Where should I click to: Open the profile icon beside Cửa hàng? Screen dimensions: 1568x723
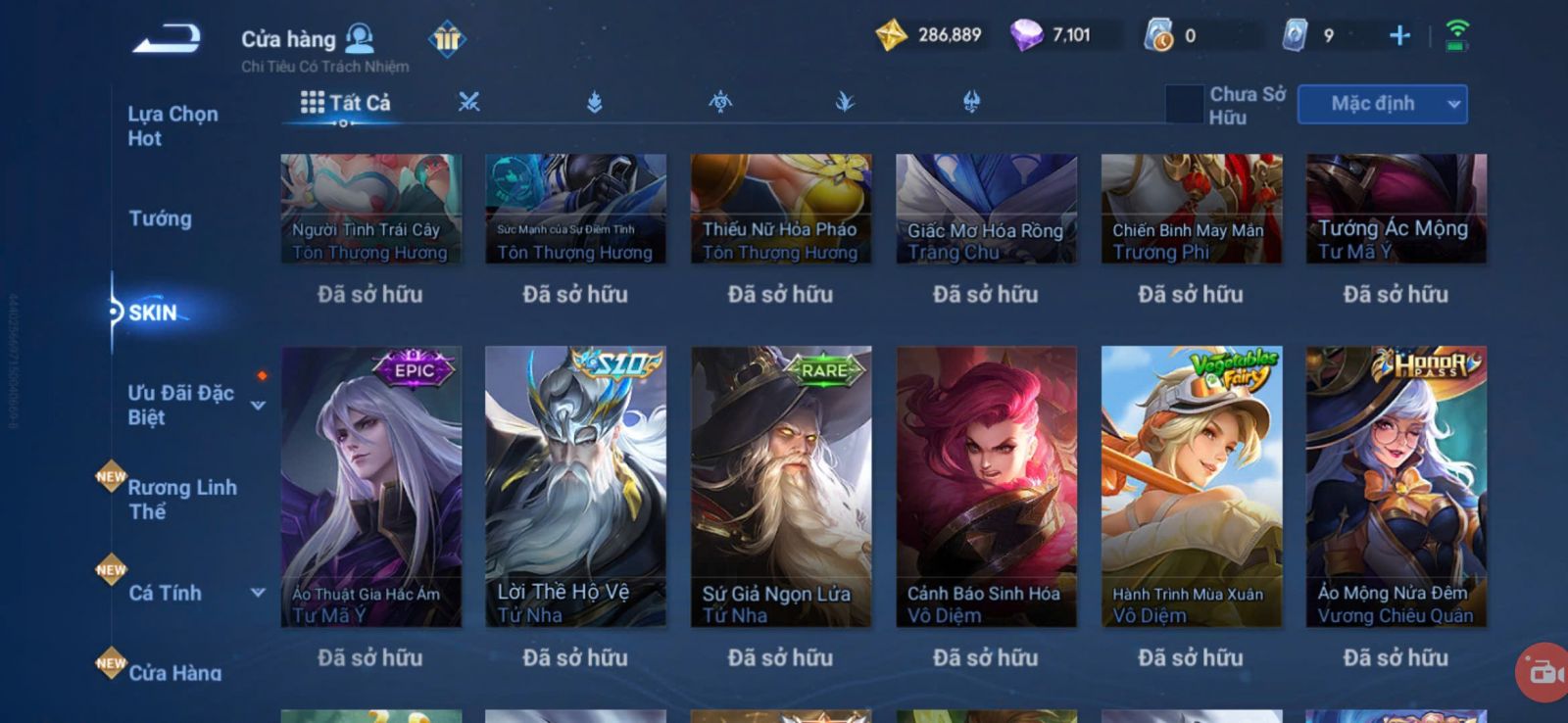point(361,38)
